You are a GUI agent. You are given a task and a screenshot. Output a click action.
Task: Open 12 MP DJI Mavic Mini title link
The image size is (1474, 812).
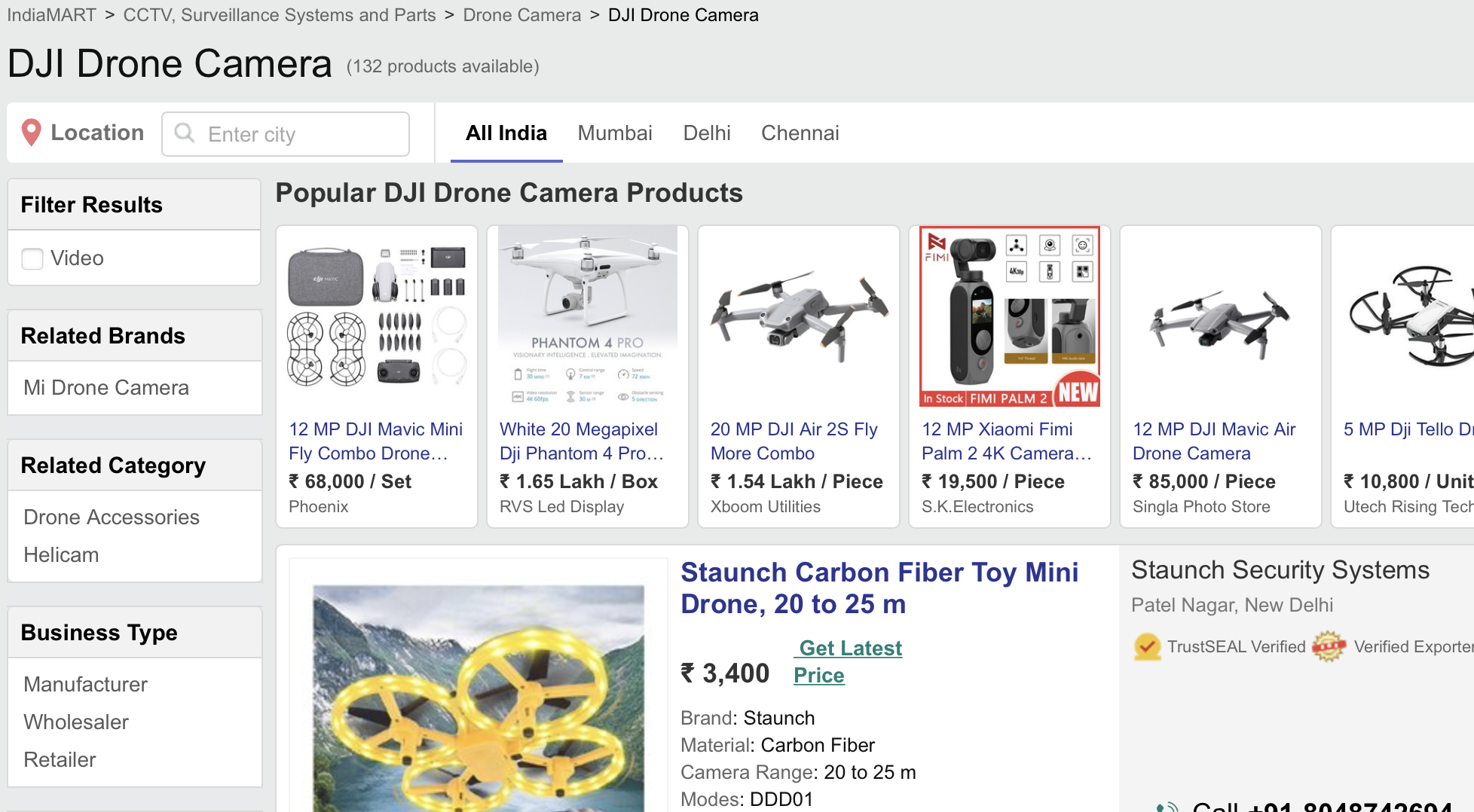click(x=376, y=441)
